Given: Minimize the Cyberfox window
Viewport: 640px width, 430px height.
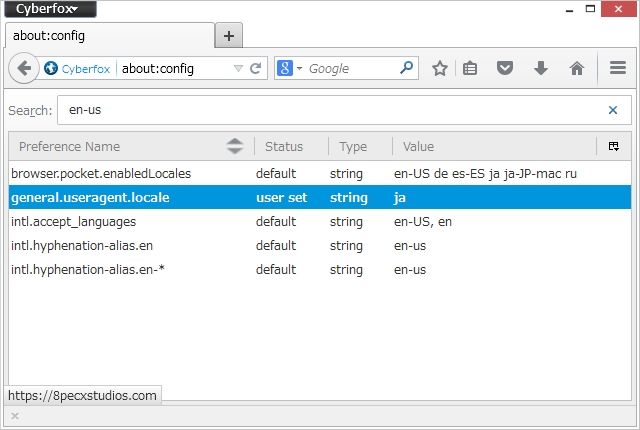Looking at the screenshot, I should (x=570, y=9).
